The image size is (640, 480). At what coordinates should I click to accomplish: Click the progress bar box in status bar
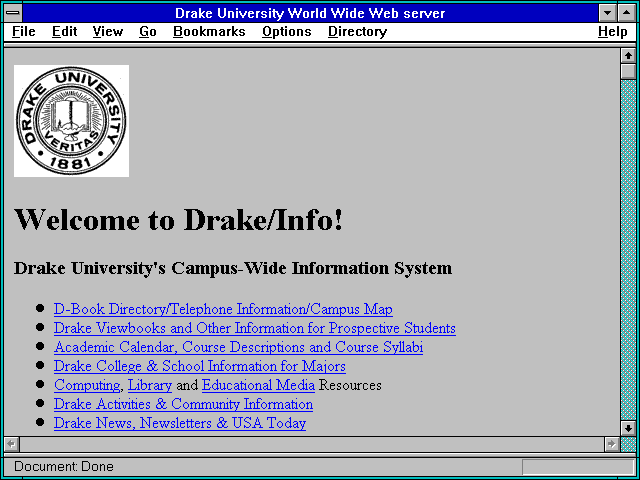pos(578,467)
